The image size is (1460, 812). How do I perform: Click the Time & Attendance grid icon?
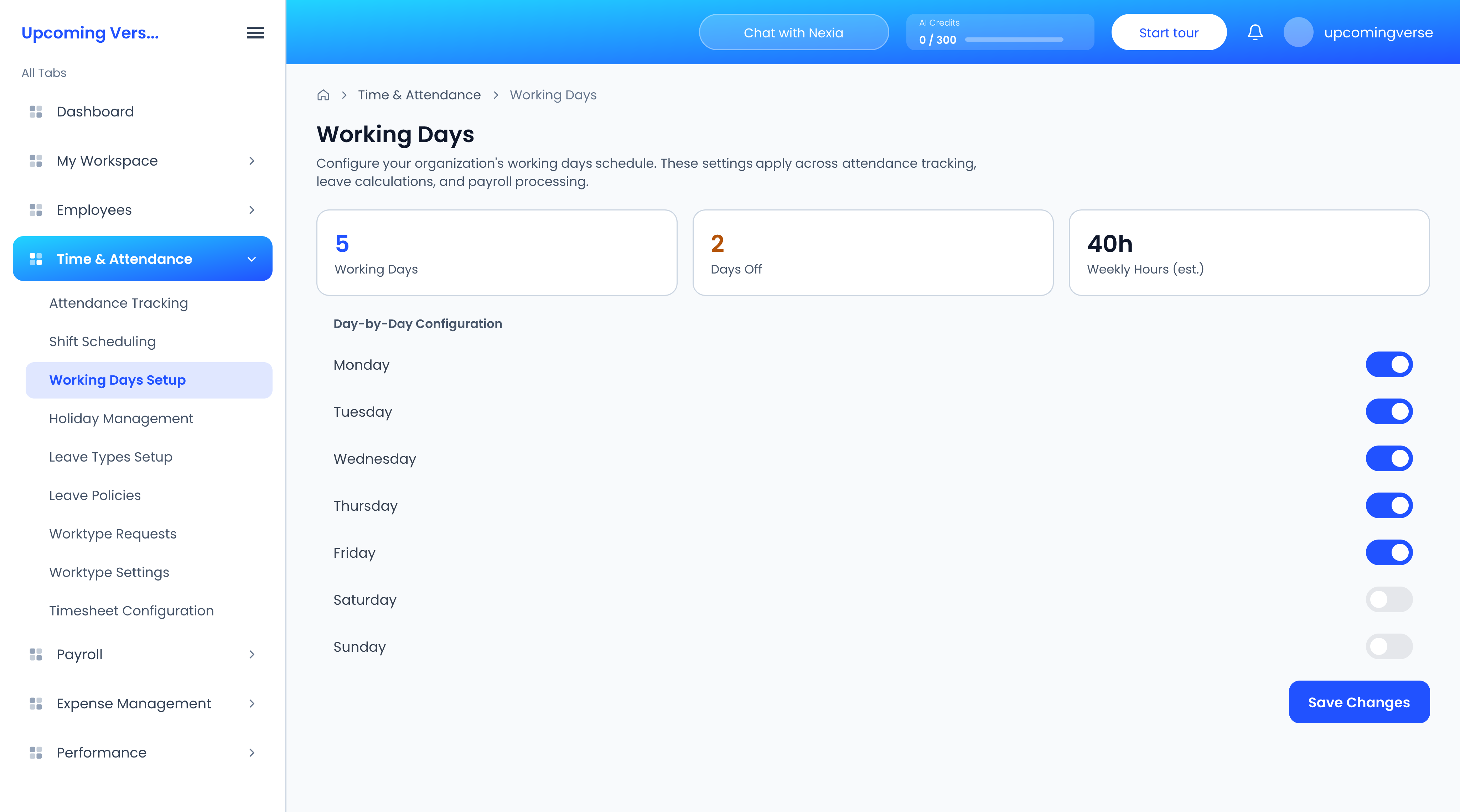(x=36, y=259)
